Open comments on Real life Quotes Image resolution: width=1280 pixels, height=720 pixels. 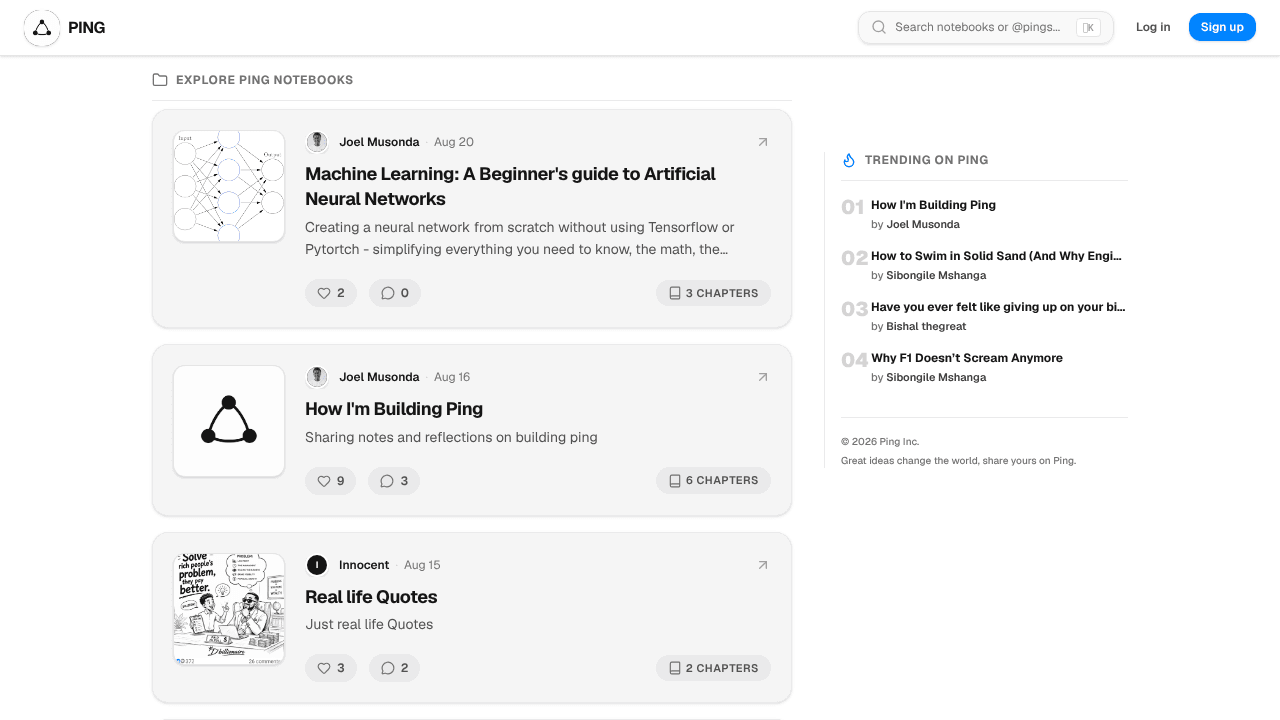tap(394, 668)
